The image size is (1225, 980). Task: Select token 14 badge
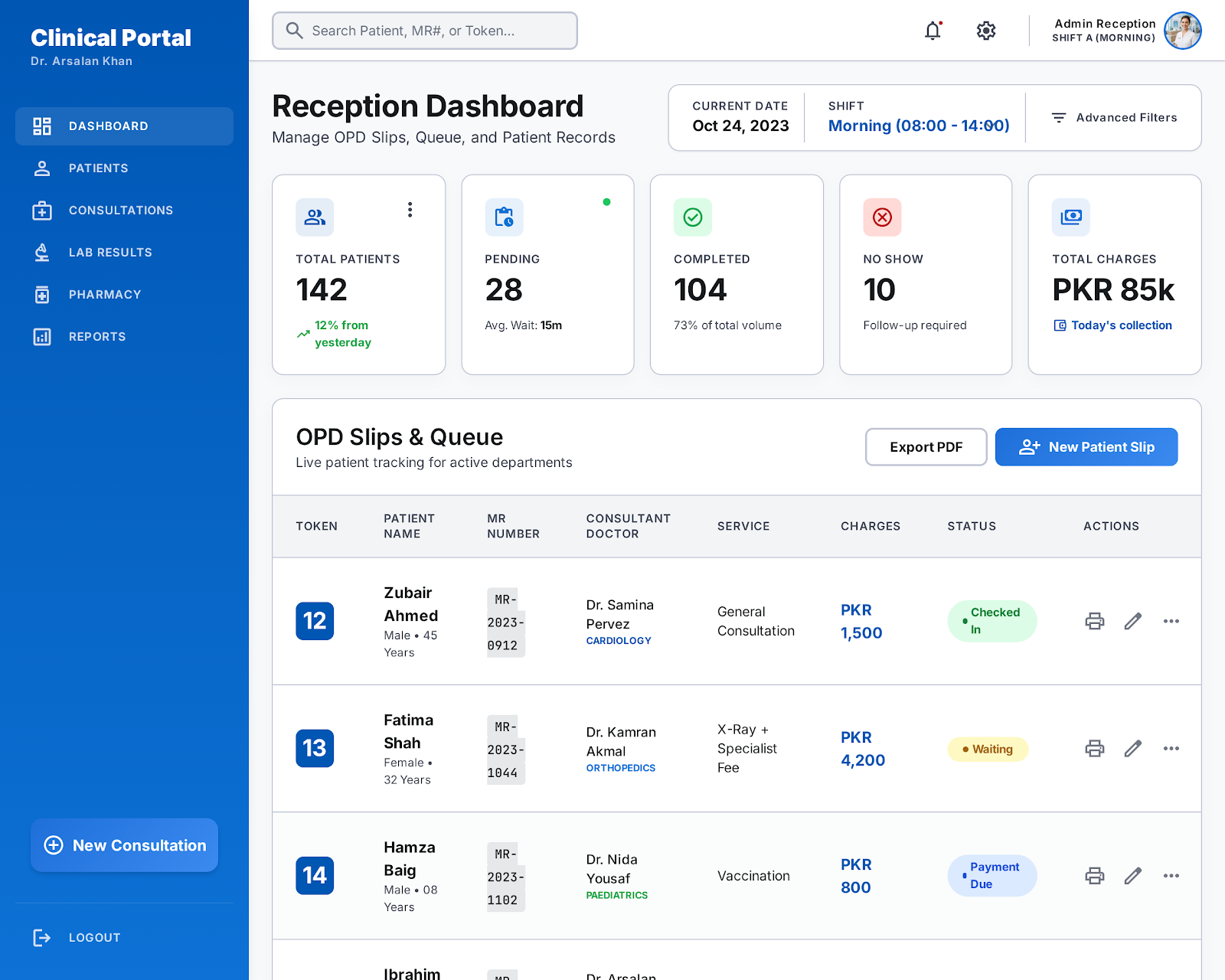(x=315, y=875)
